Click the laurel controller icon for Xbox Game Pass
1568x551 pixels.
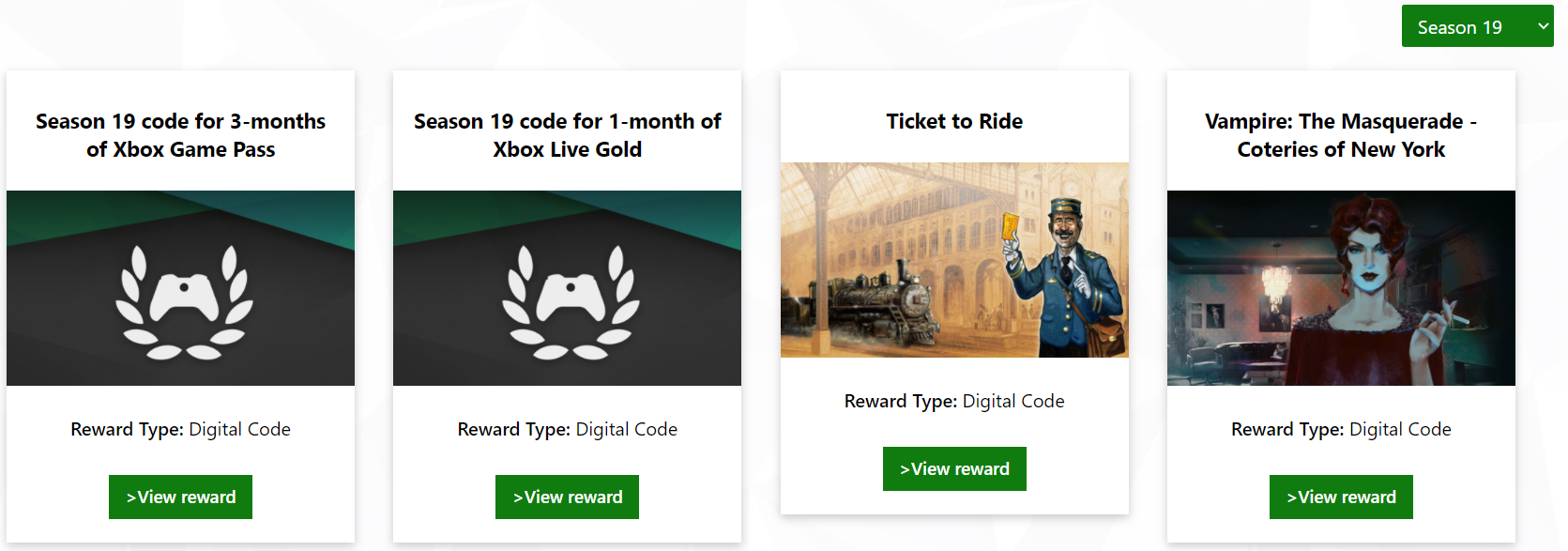[184, 301]
